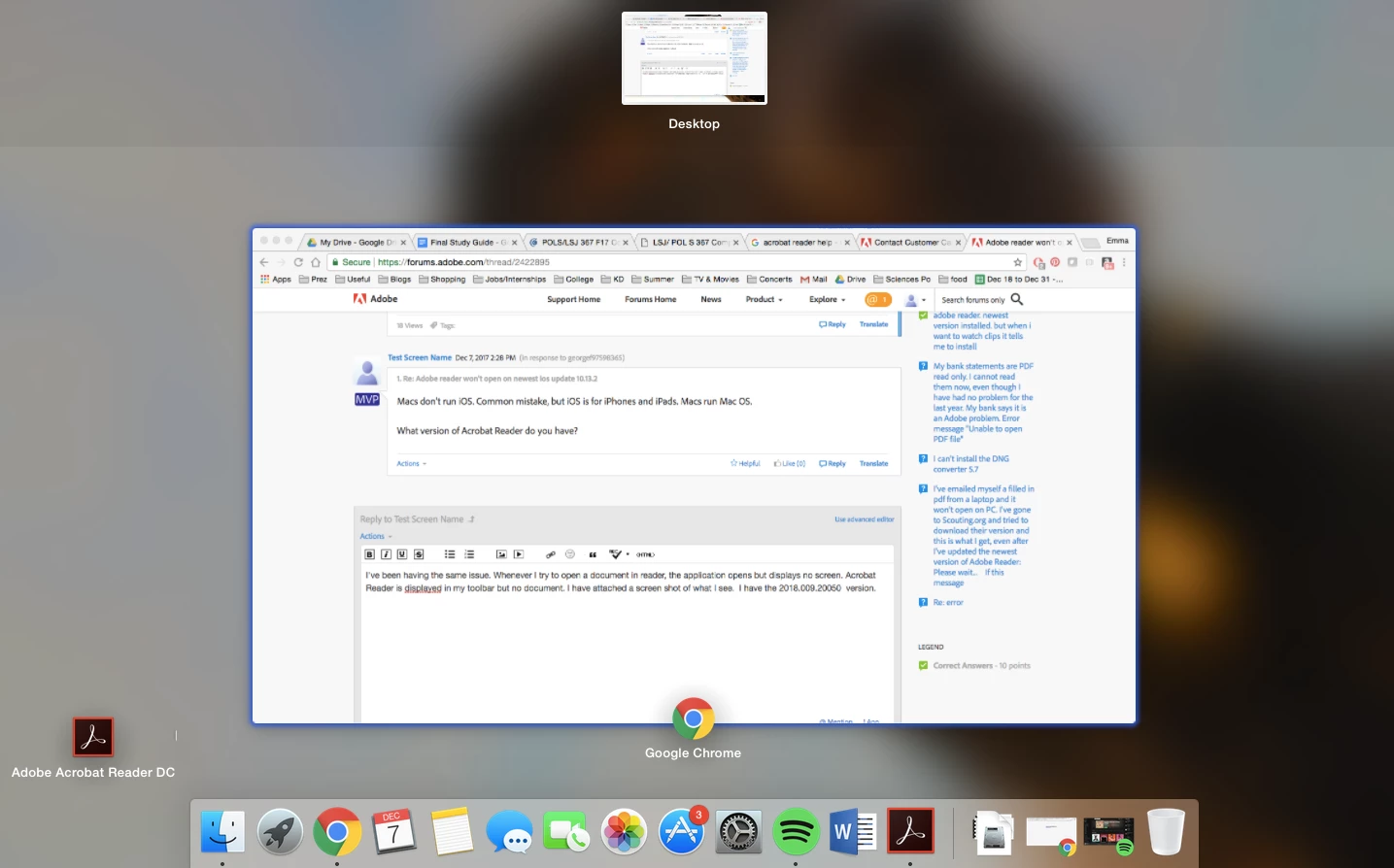Image resolution: width=1394 pixels, height=868 pixels.
Task: Mark the MVP reply as Helpful
Action: 745,463
